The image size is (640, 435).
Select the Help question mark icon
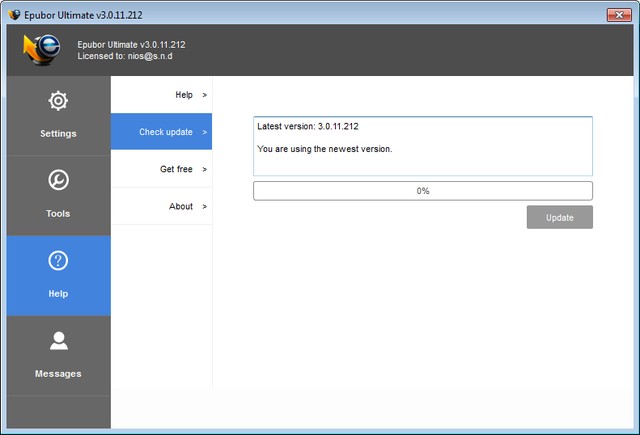(58, 261)
